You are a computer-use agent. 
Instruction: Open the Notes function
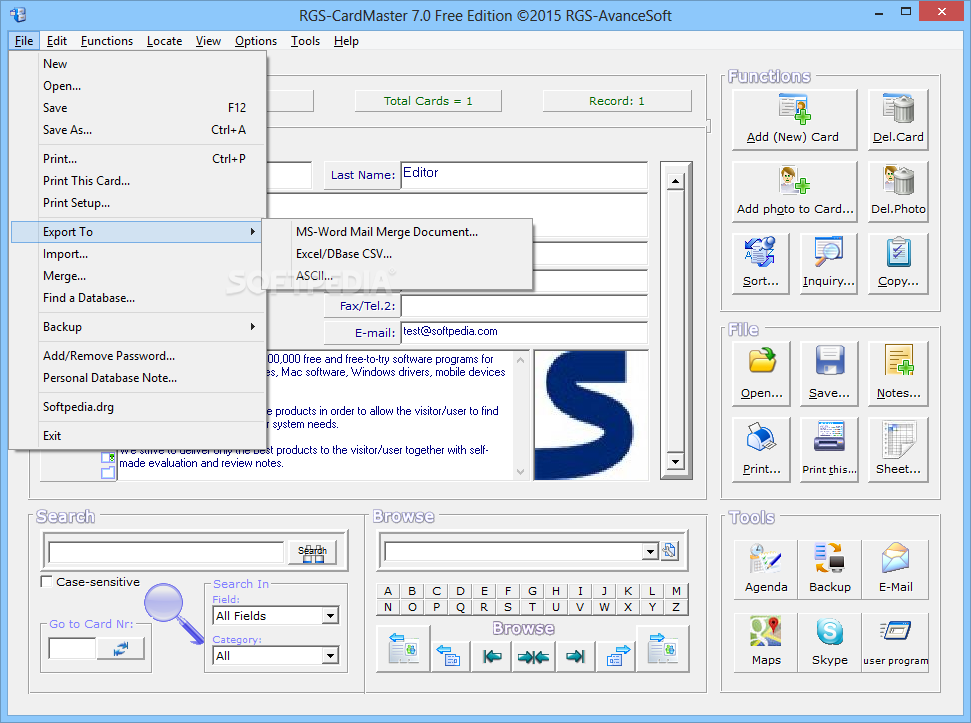(x=898, y=373)
